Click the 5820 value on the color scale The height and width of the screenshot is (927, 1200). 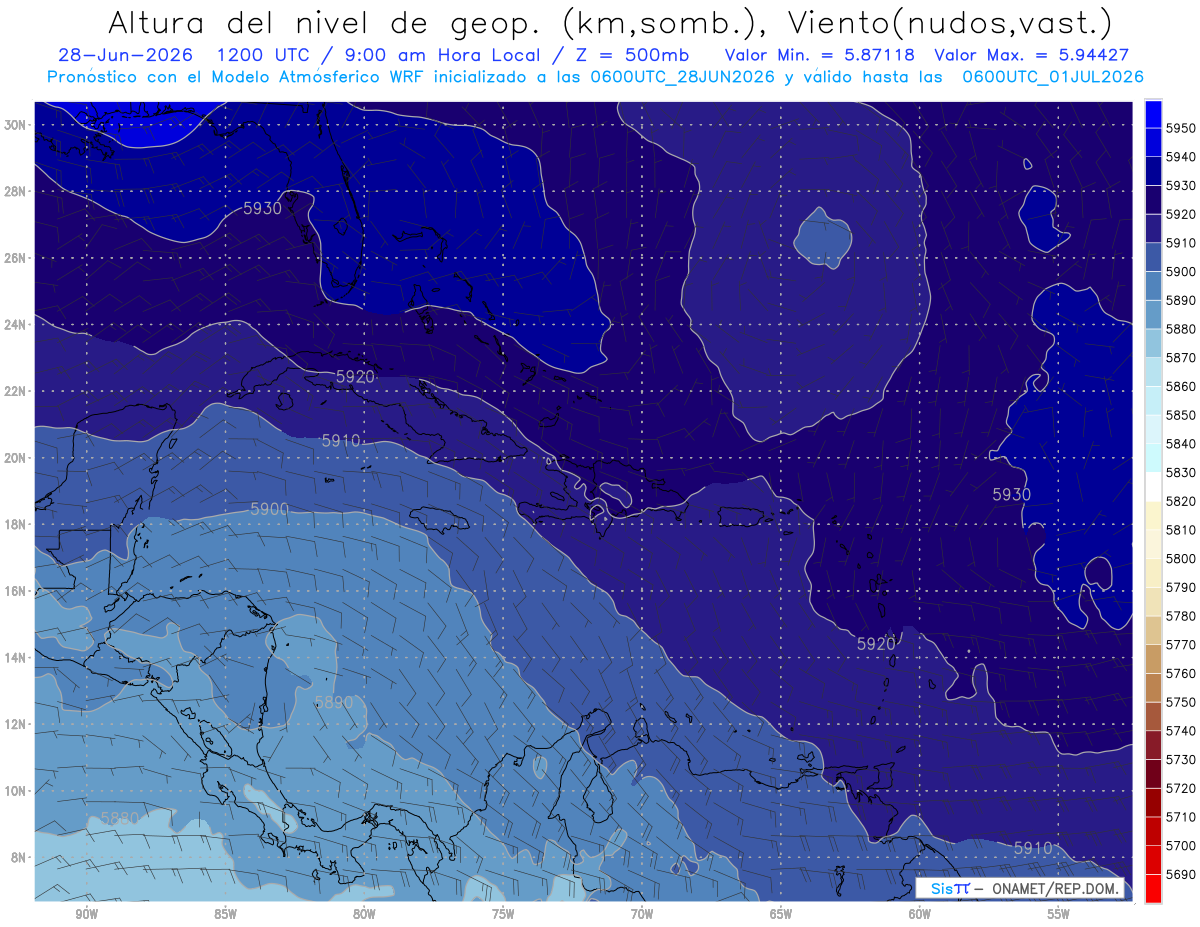pos(1181,501)
